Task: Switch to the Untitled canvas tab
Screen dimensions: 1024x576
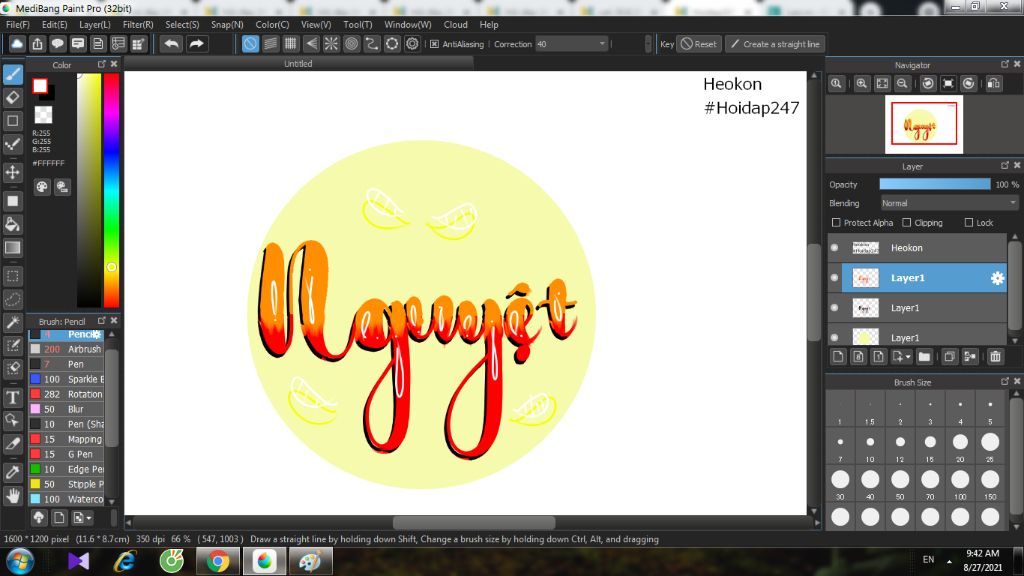Action: tap(298, 63)
